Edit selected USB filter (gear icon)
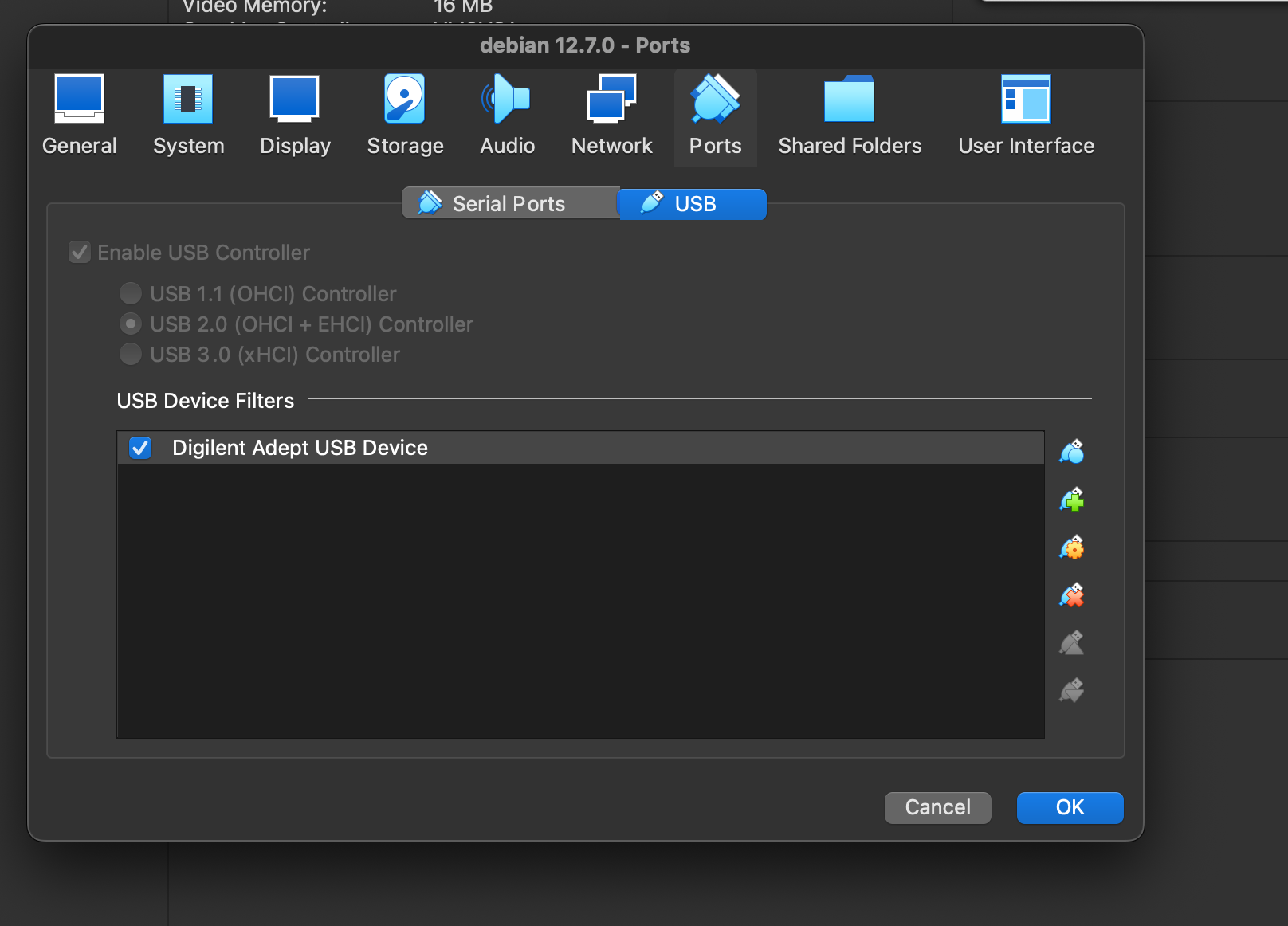This screenshot has width=1288, height=926. (1072, 547)
